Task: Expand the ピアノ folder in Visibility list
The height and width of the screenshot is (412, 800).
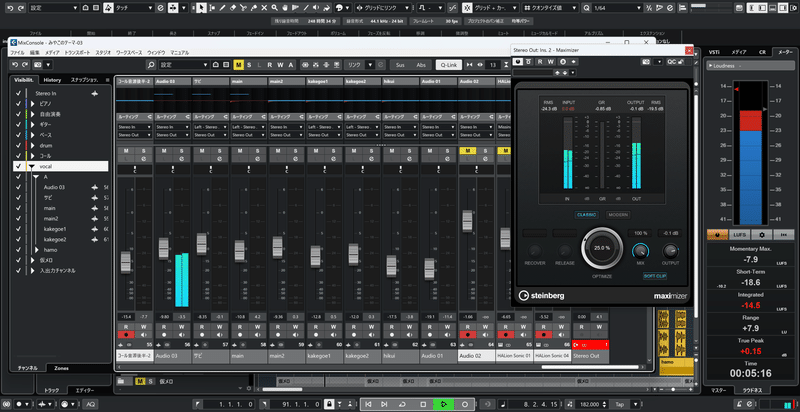Action: coord(33,104)
